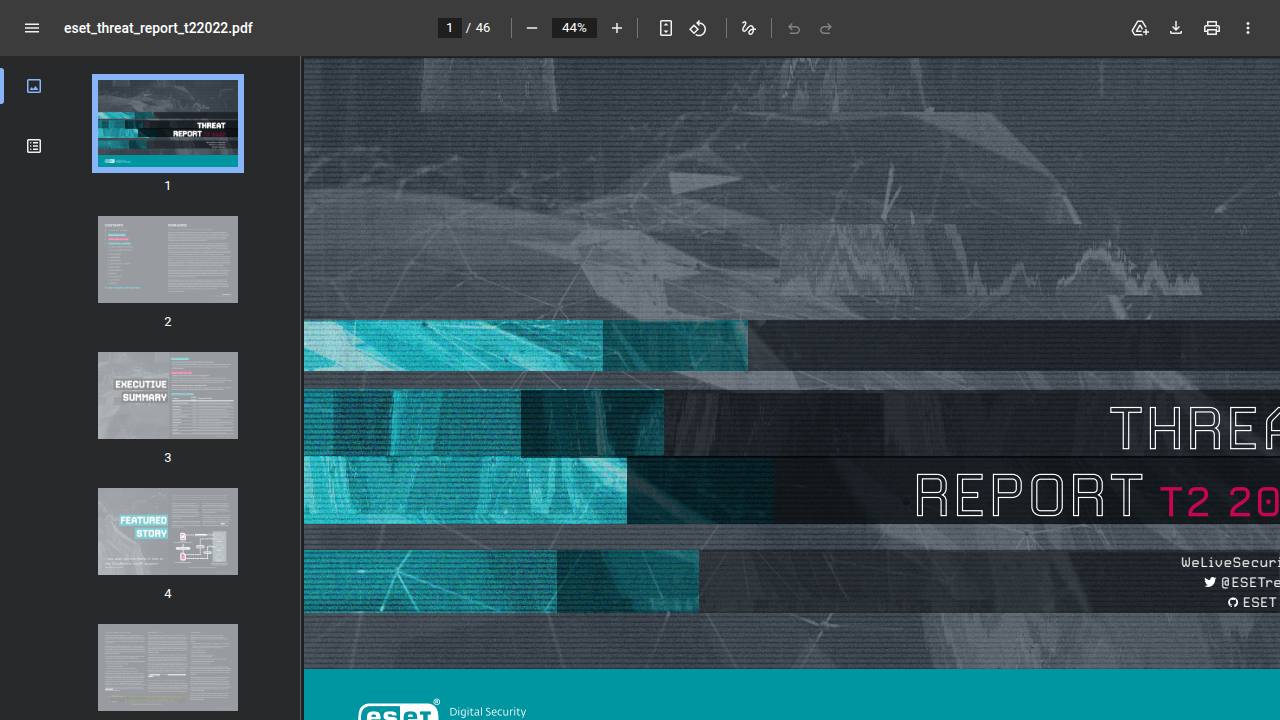Zoom out with the minus button
Image resolution: width=1280 pixels, height=720 pixels.
pyautogui.click(x=532, y=28)
